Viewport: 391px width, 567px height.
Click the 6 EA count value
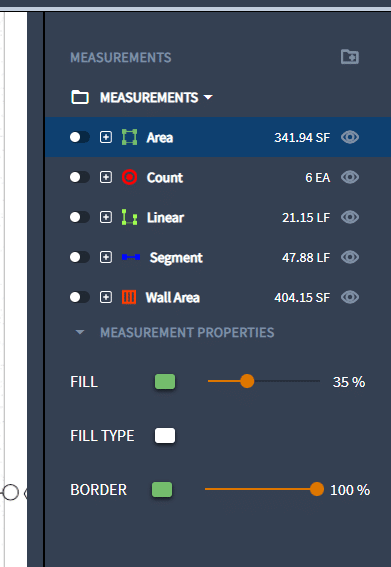coord(318,178)
